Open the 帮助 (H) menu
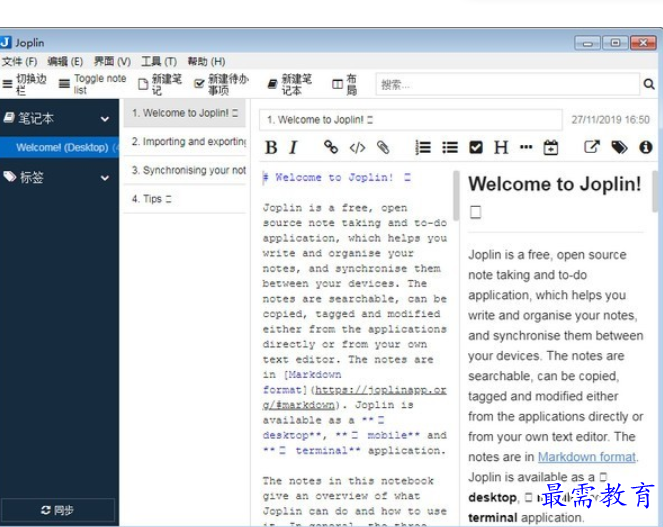 coord(206,62)
